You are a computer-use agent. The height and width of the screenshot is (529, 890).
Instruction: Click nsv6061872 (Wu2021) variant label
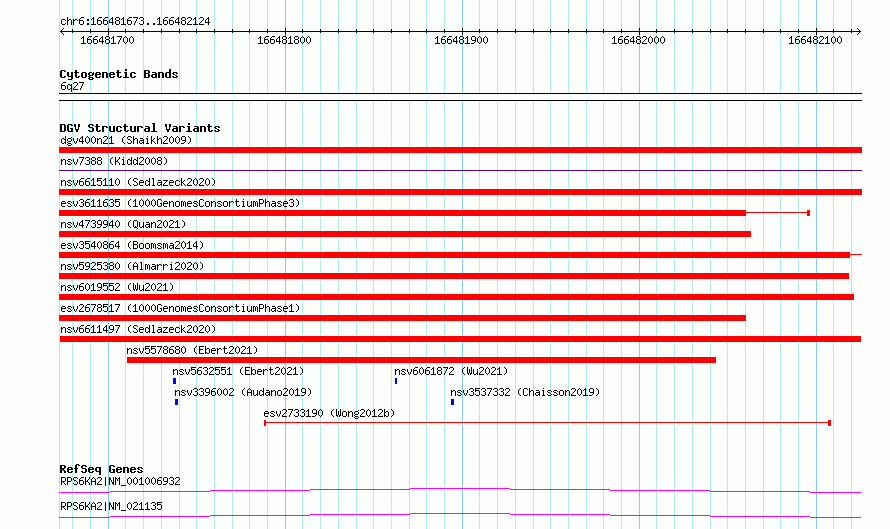(451, 371)
